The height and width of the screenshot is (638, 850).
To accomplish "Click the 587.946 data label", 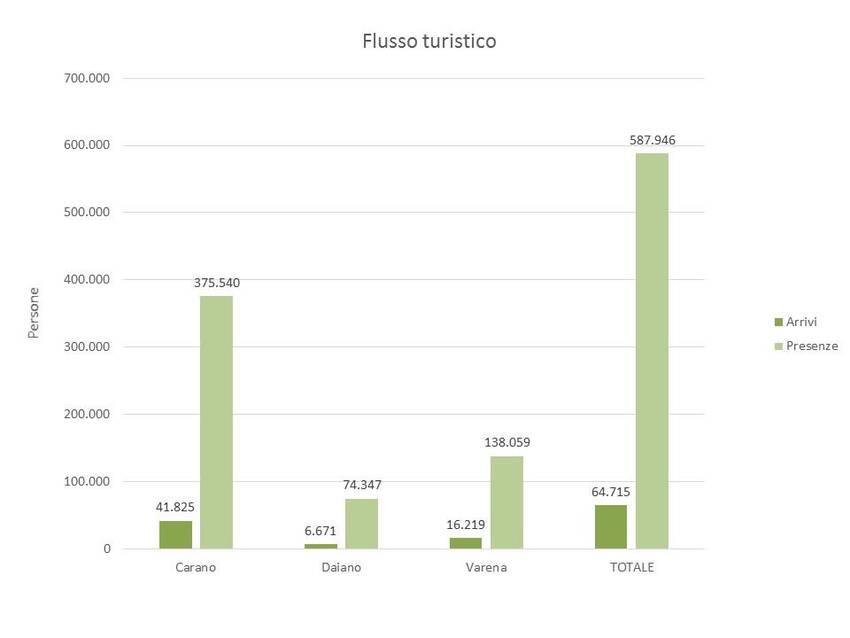I will tap(652, 140).
